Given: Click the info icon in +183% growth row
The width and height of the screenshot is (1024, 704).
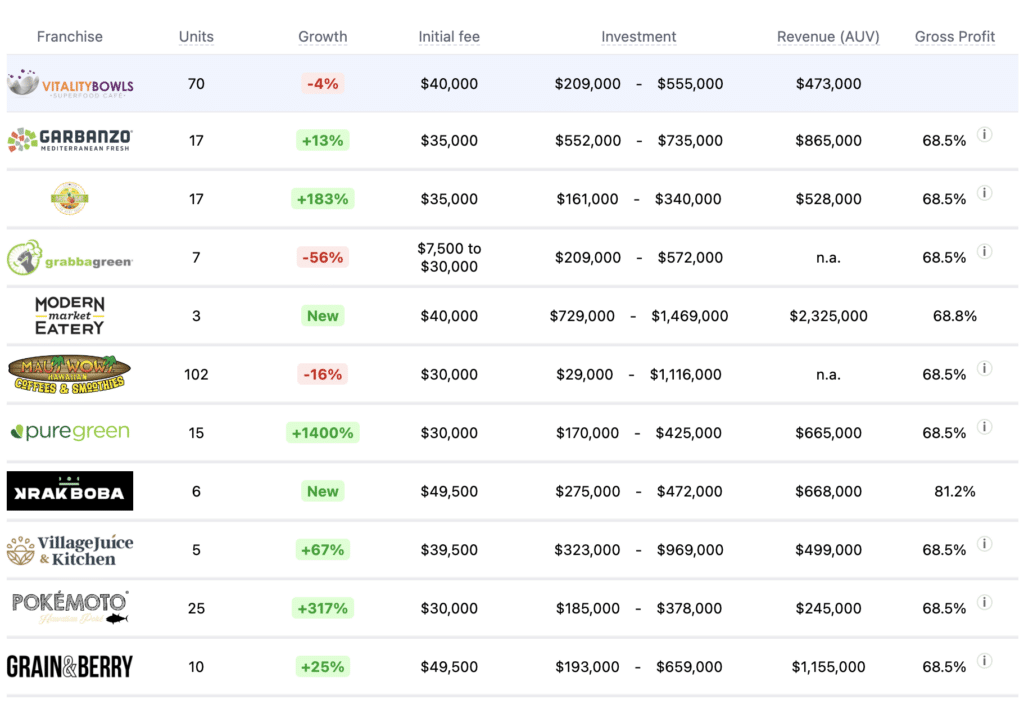Looking at the screenshot, I should [984, 193].
